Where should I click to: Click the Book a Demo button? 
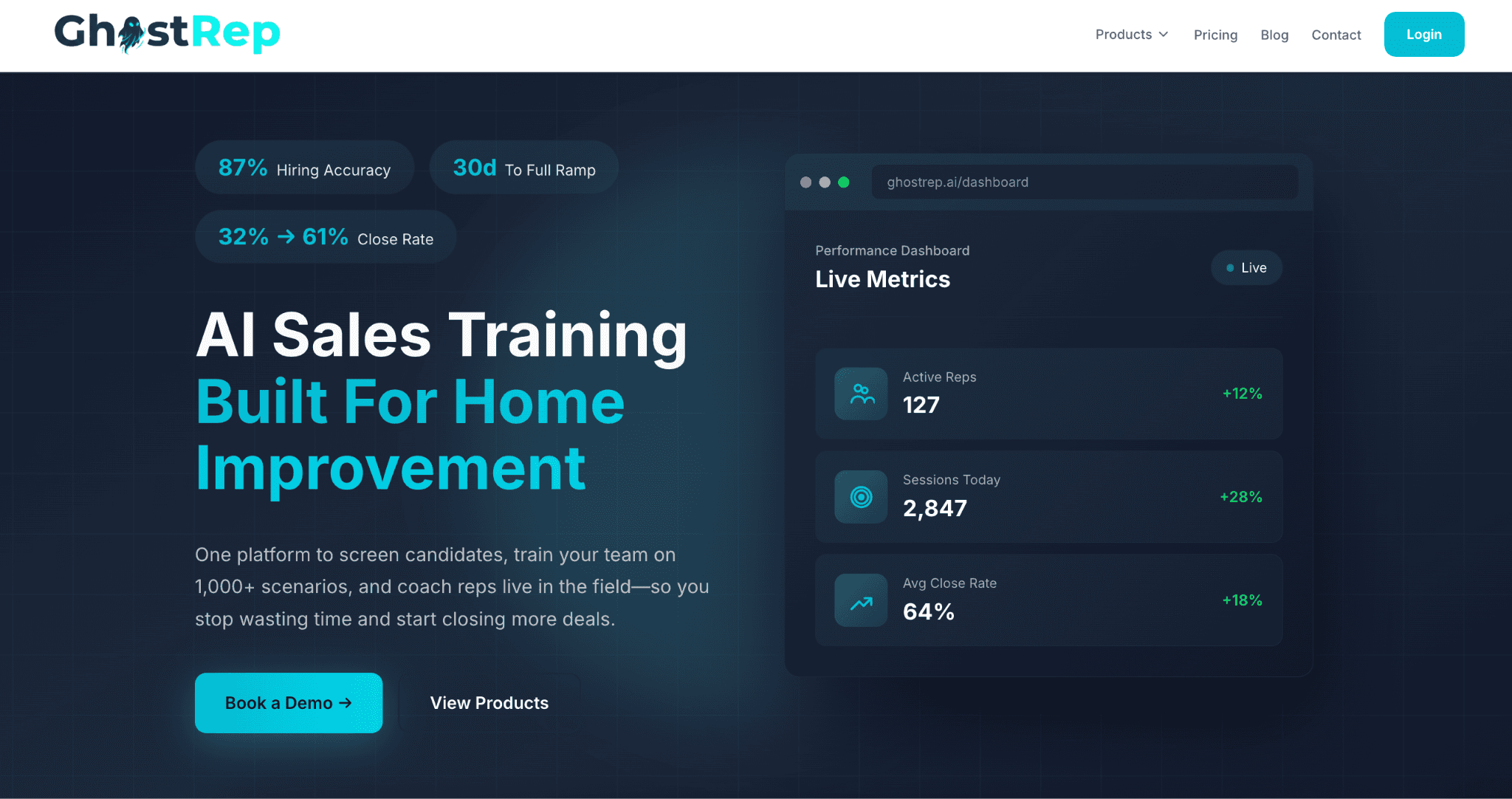coord(288,703)
